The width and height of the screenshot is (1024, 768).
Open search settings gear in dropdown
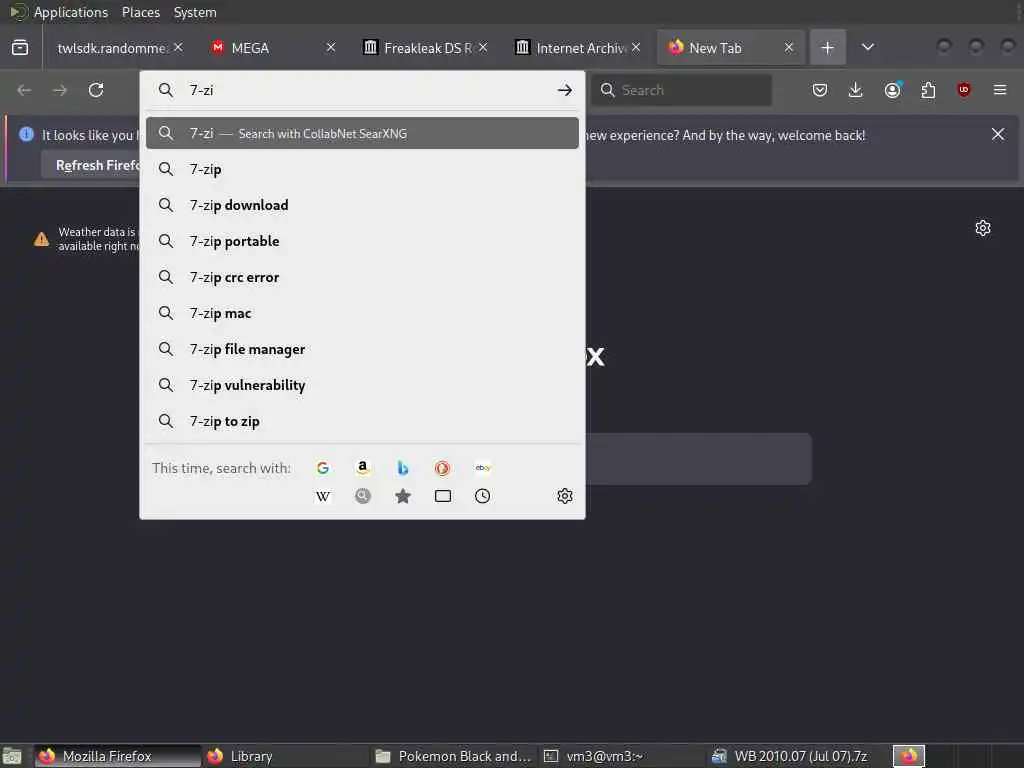point(565,496)
